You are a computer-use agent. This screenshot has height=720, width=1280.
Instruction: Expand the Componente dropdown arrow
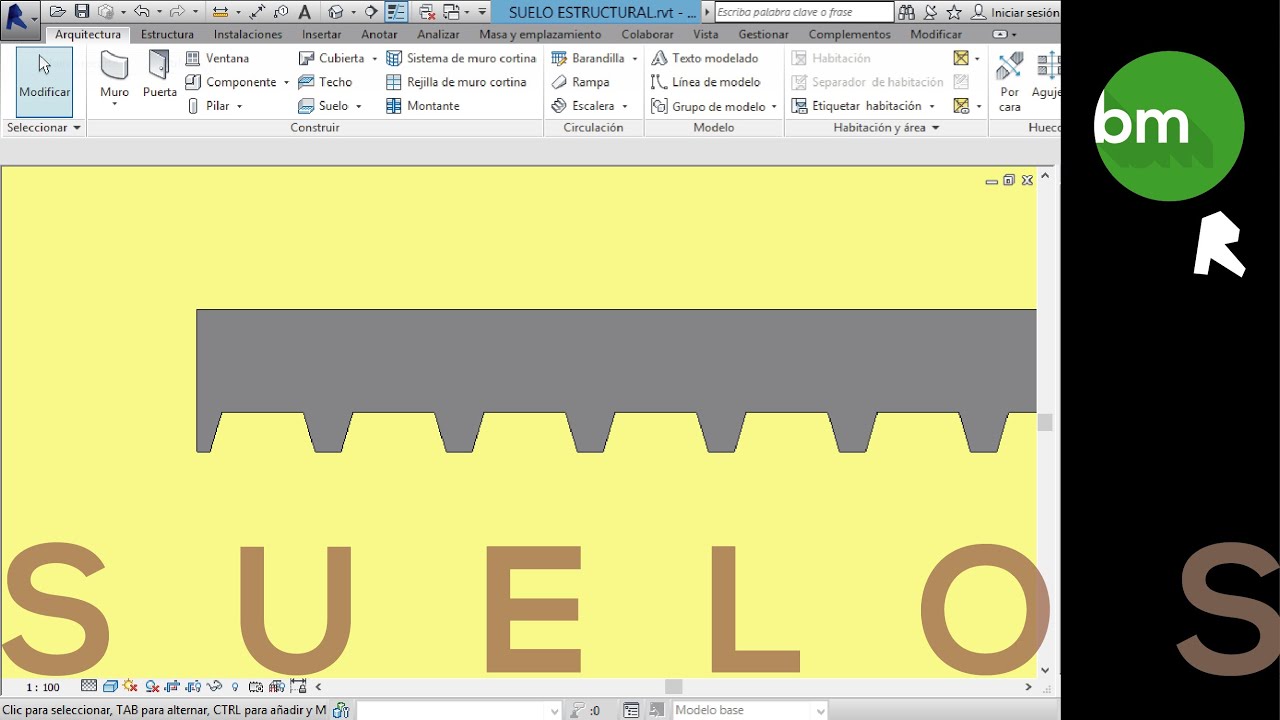point(286,82)
